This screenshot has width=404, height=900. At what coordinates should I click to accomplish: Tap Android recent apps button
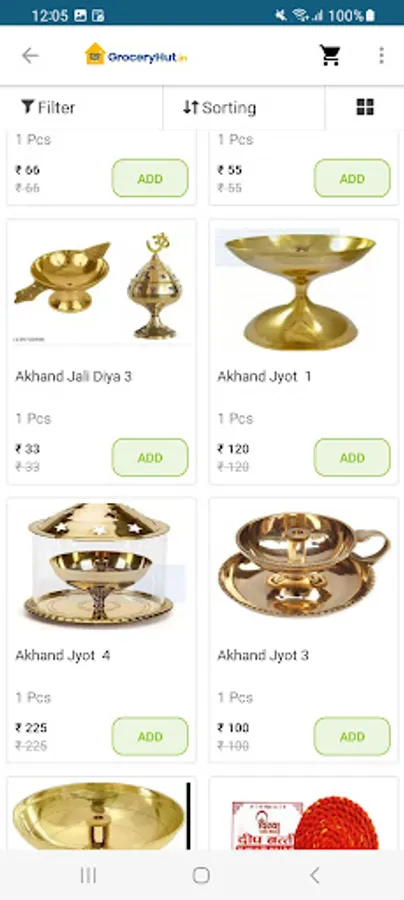(x=88, y=875)
